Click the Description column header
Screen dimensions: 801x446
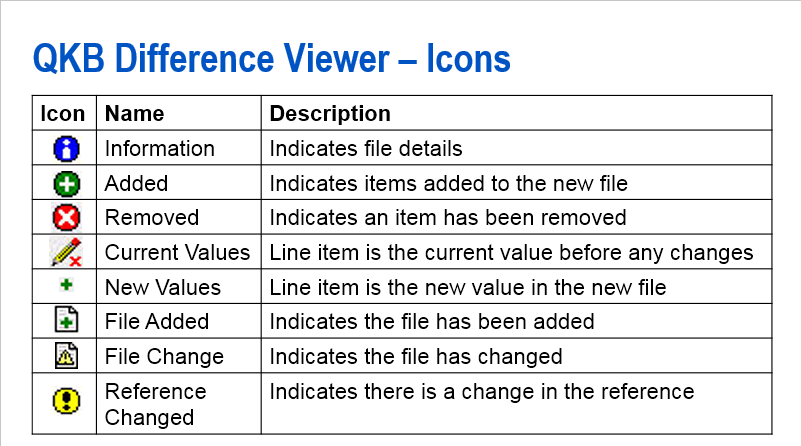click(330, 113)
